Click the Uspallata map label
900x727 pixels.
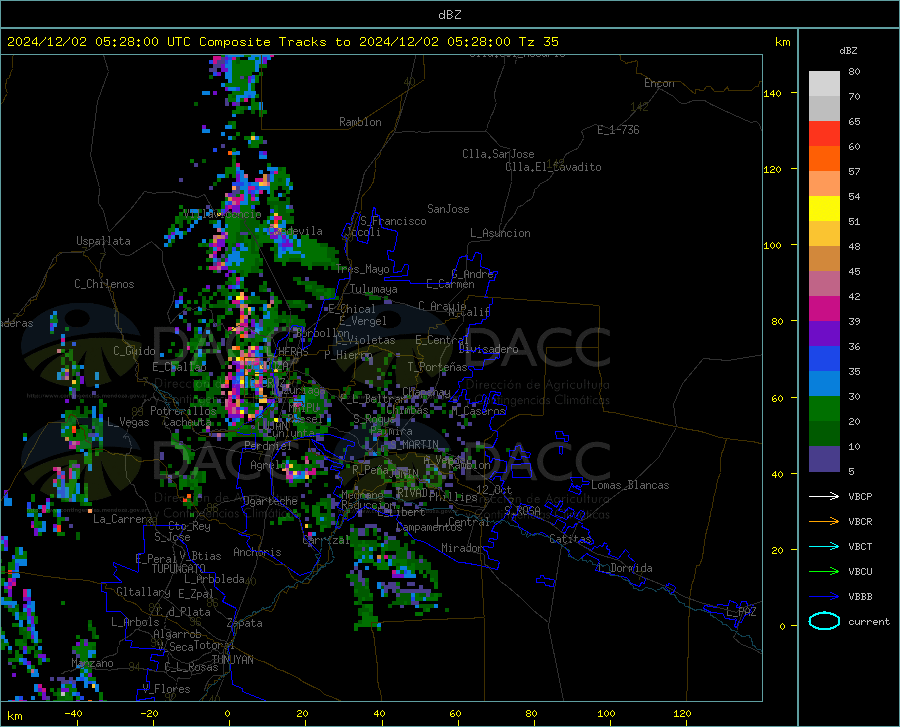(x=103, y=242)
